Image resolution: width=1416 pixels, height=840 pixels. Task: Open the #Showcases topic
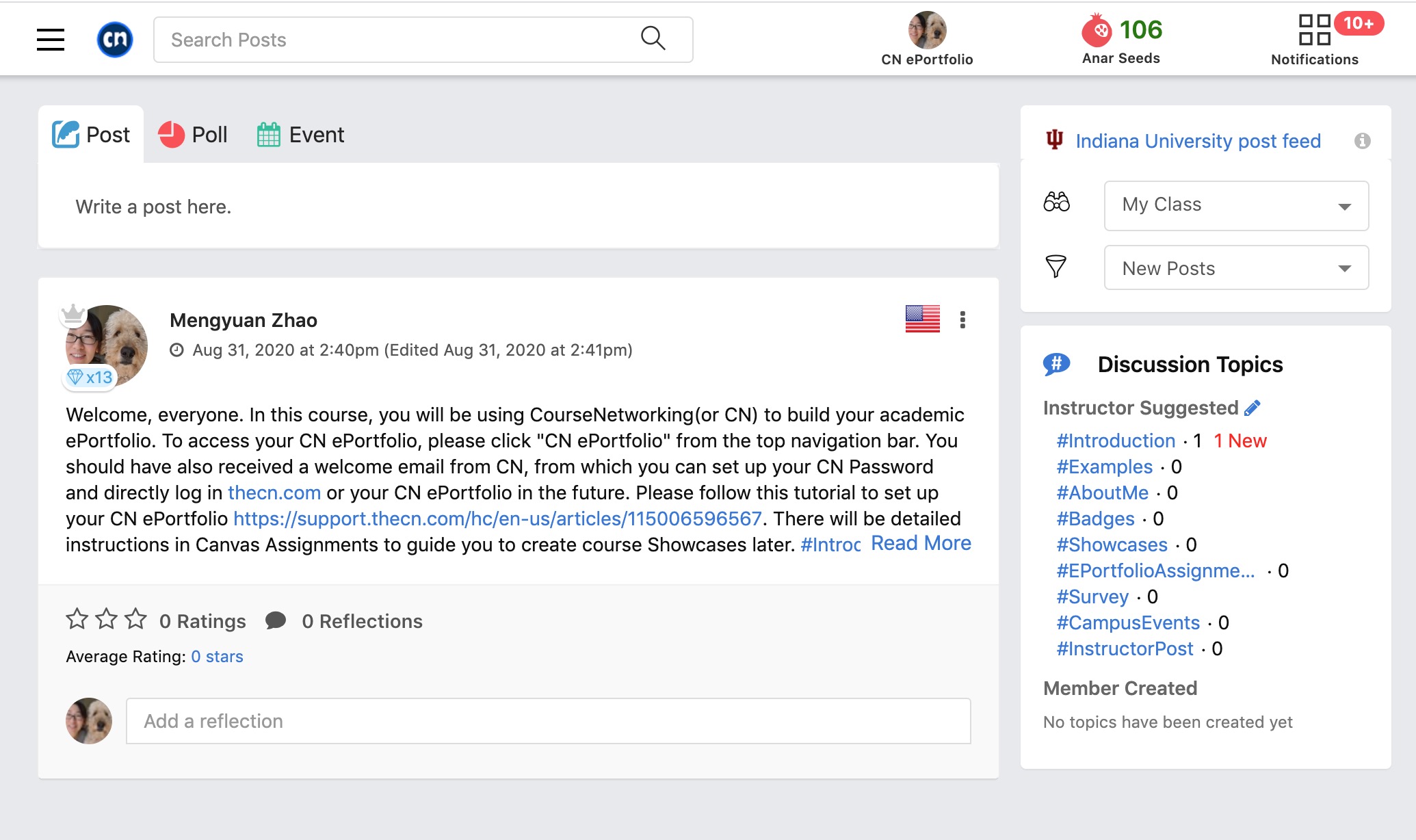1112,544
